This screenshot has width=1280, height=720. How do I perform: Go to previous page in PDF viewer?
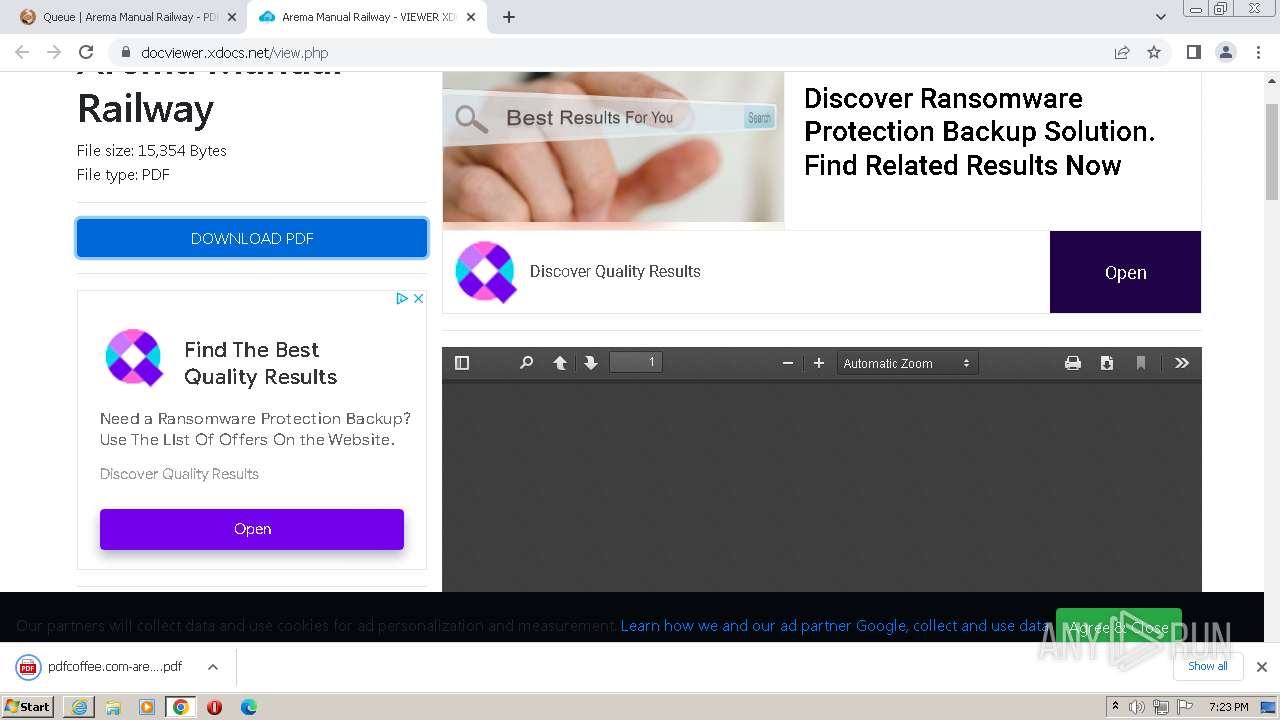(560, 363)
